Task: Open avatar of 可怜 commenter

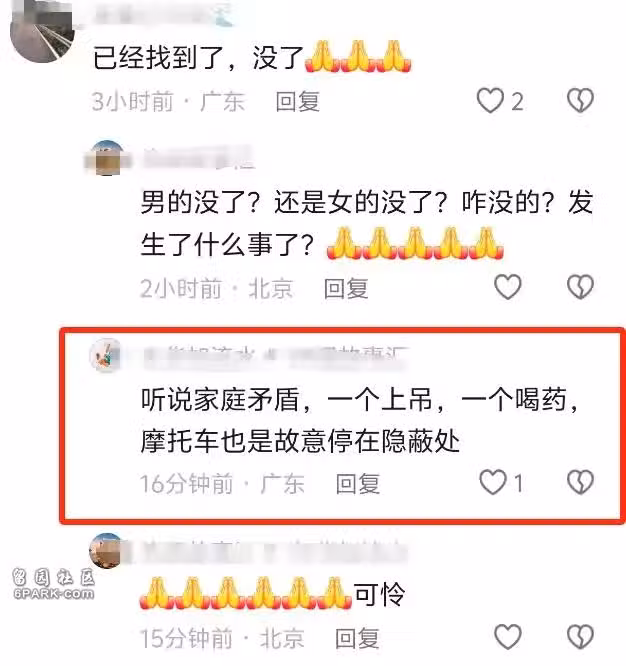Action: click(106, 550)
